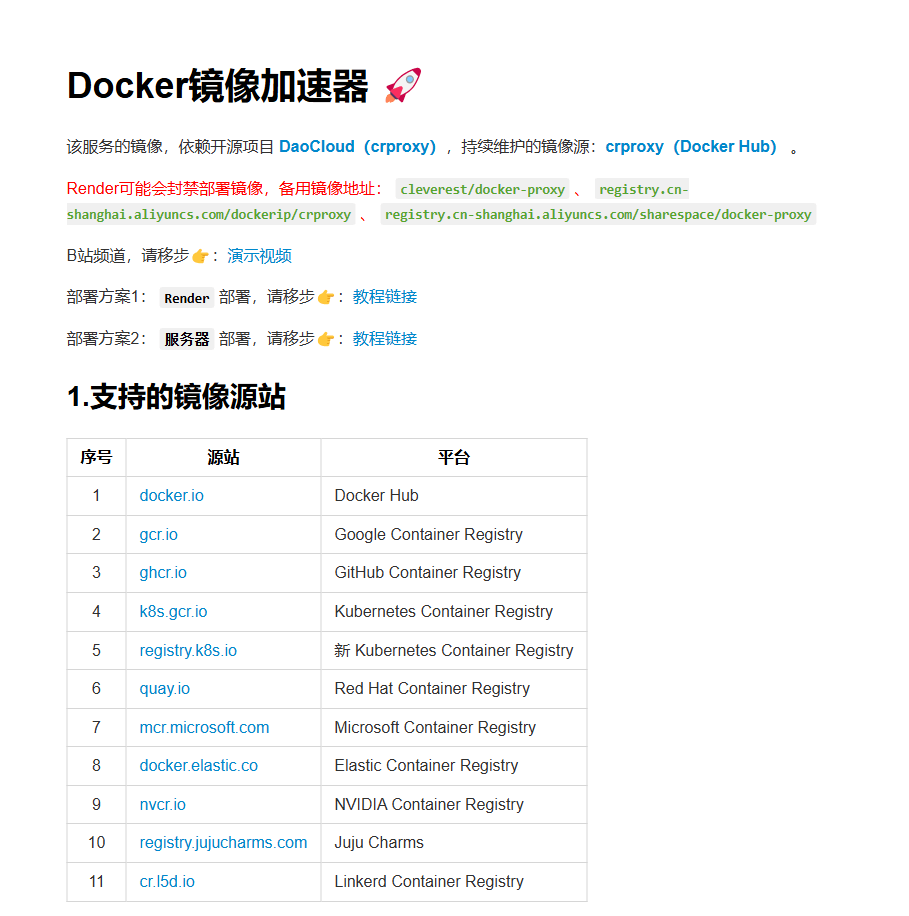This screenshot has width=909, height=916.
Task: Click the 演示视频 demo video link
Action: (x=259, y=256)
